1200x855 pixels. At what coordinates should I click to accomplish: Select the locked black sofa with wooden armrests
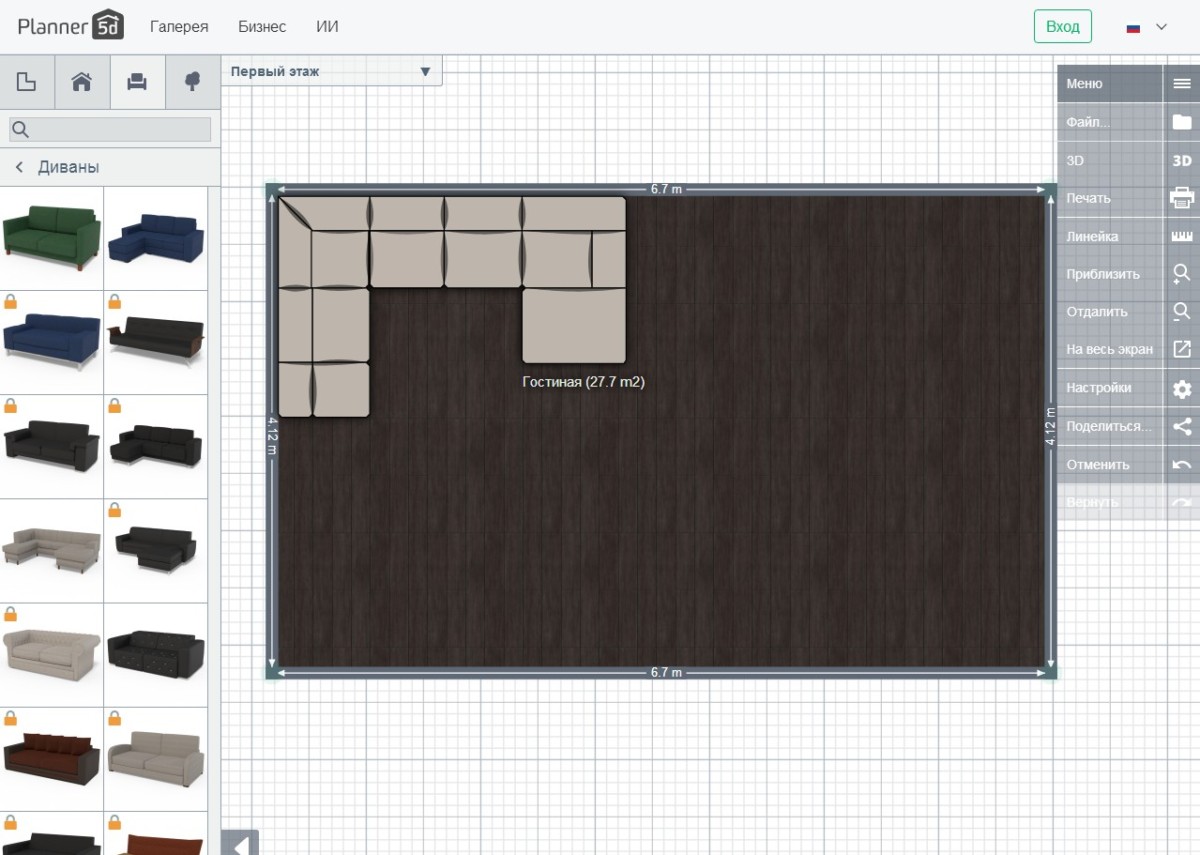coord(156,342)
